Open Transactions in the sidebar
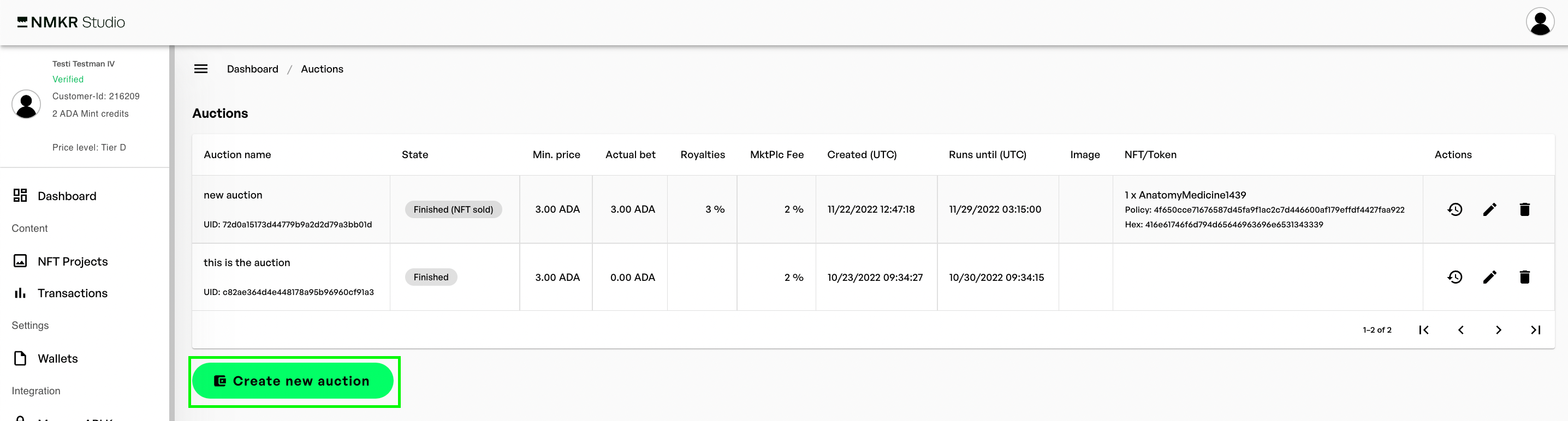The width and height of the screenshot is (1568, 421). [x=73, y=293]
